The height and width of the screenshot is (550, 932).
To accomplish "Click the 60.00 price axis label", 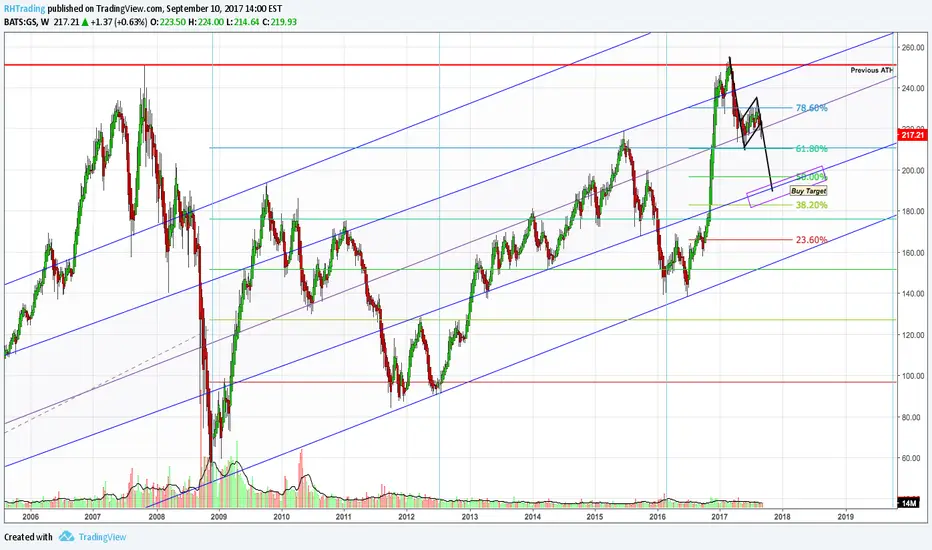I will pos(912,458).
